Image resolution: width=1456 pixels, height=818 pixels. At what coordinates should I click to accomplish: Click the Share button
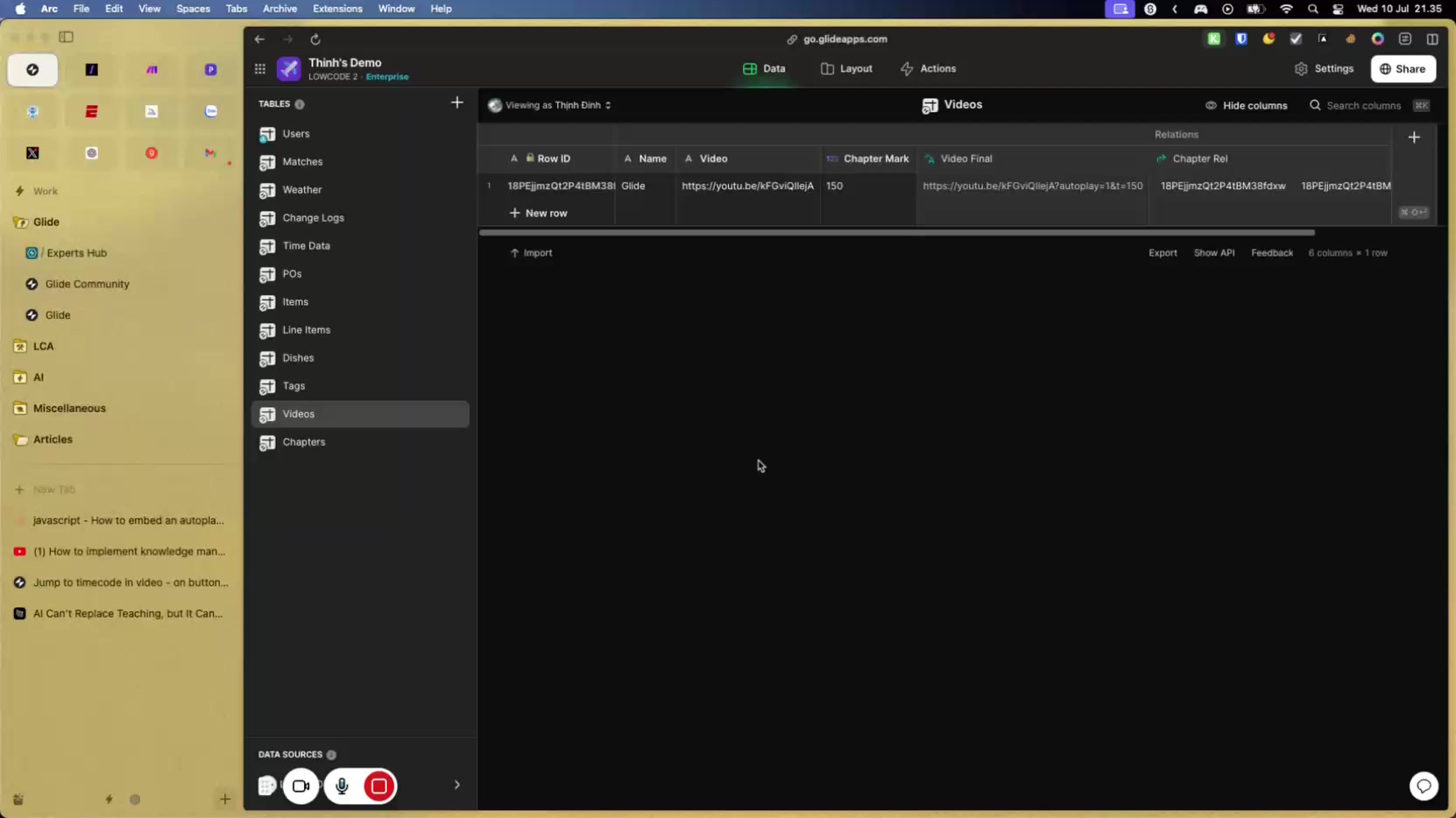1402,69
